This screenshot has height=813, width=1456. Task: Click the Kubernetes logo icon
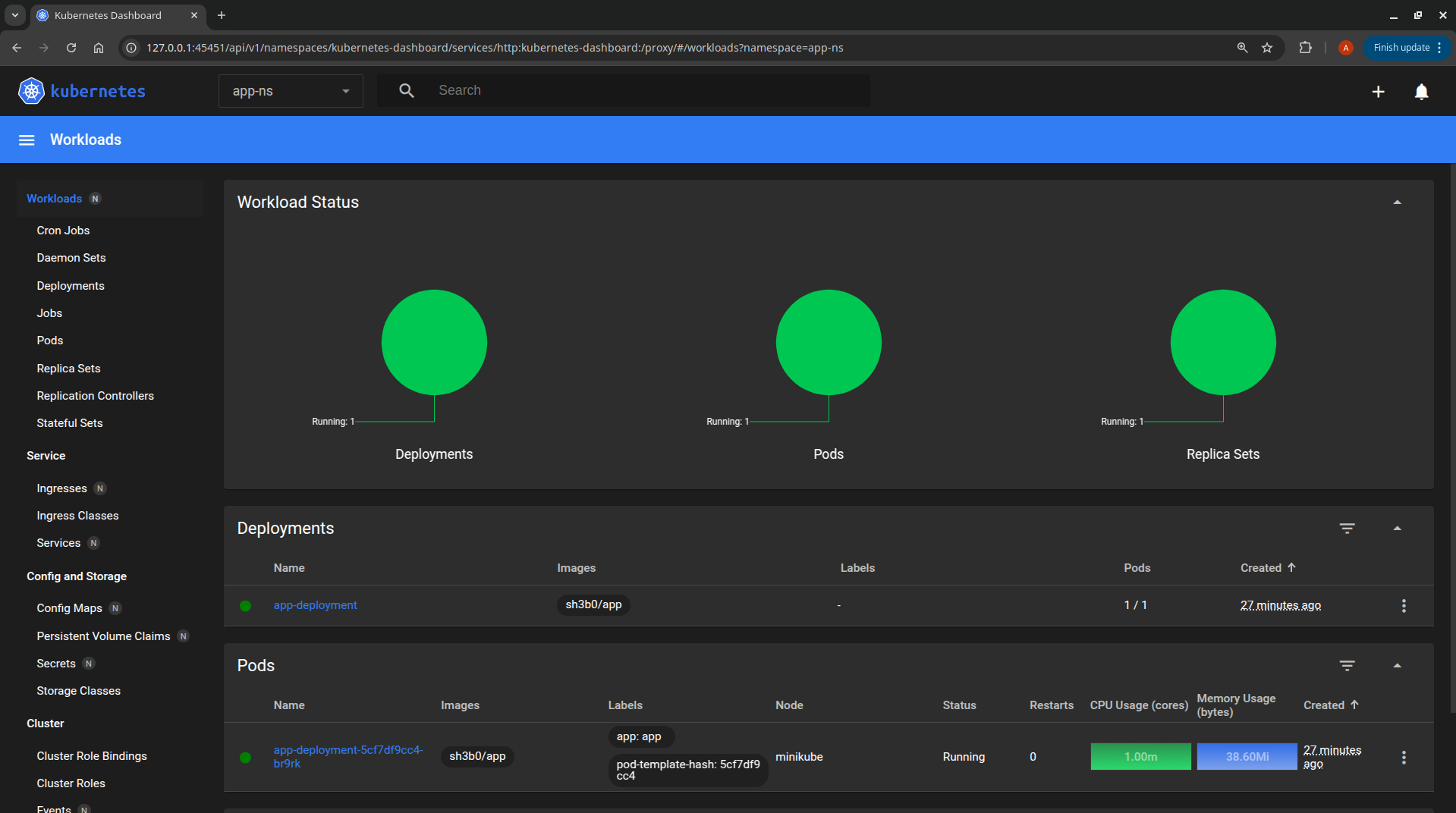click(31, 91)
